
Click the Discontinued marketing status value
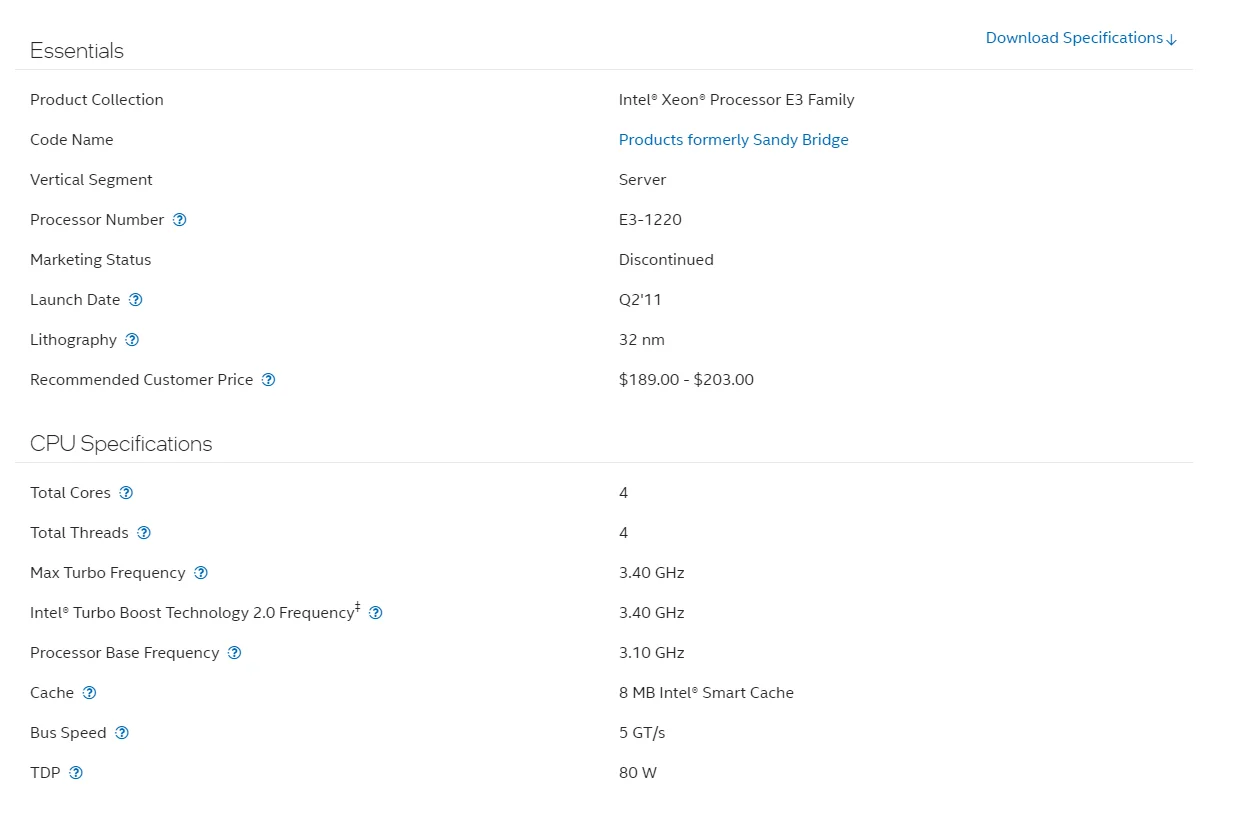coord(666,260)
